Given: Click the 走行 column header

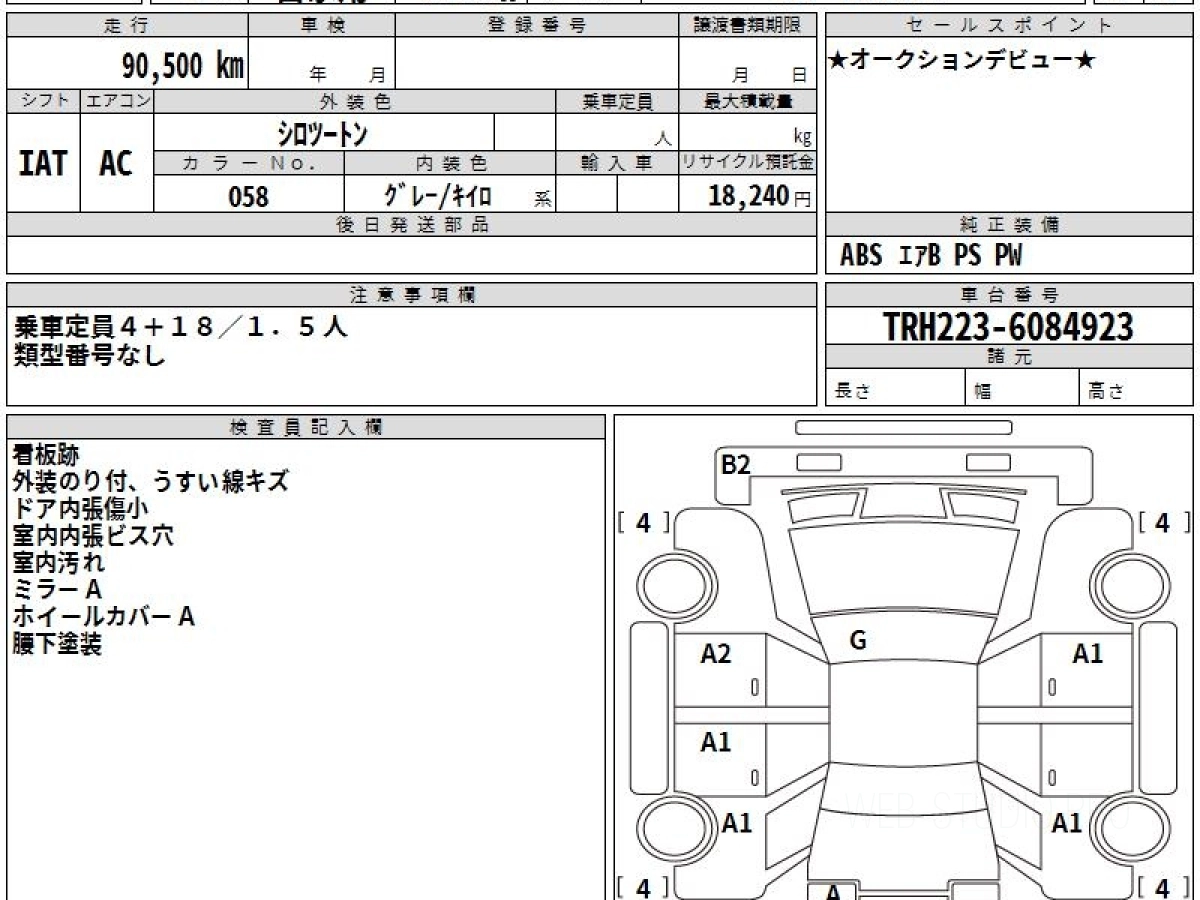Looking at the screenshot, I should coord(127,26).
